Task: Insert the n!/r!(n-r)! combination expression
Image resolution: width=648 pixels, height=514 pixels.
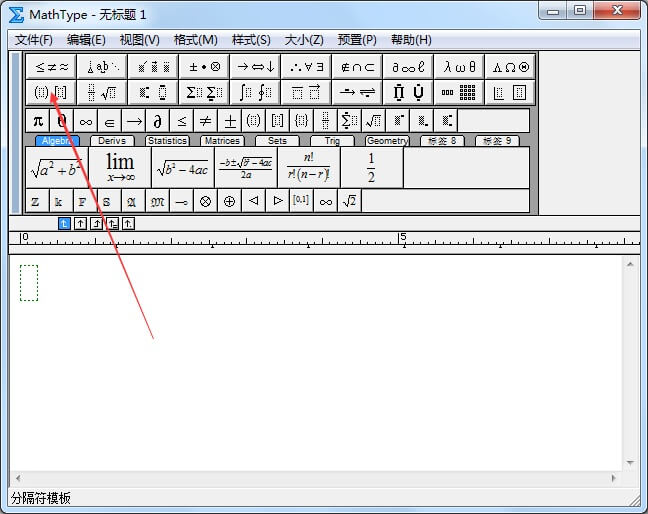Action: [x=309, y=168]
